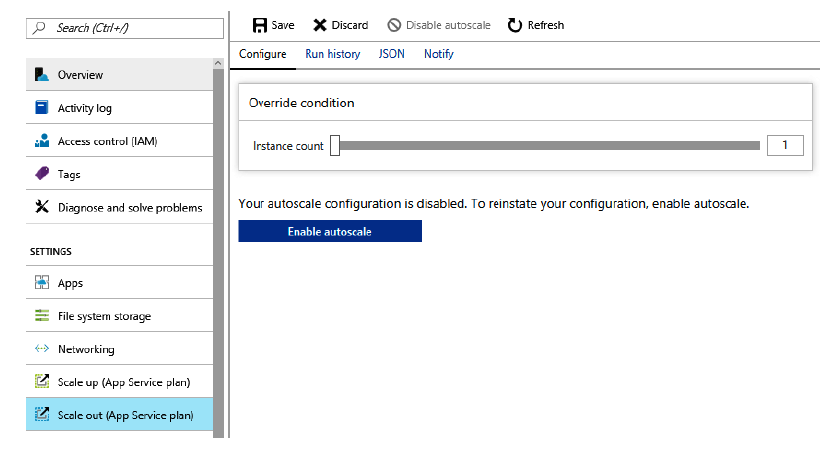Image resolution: width=837 pixels, height=451 pixels.
Task: Open Scale up (App Service plan)
Action: 123,381
